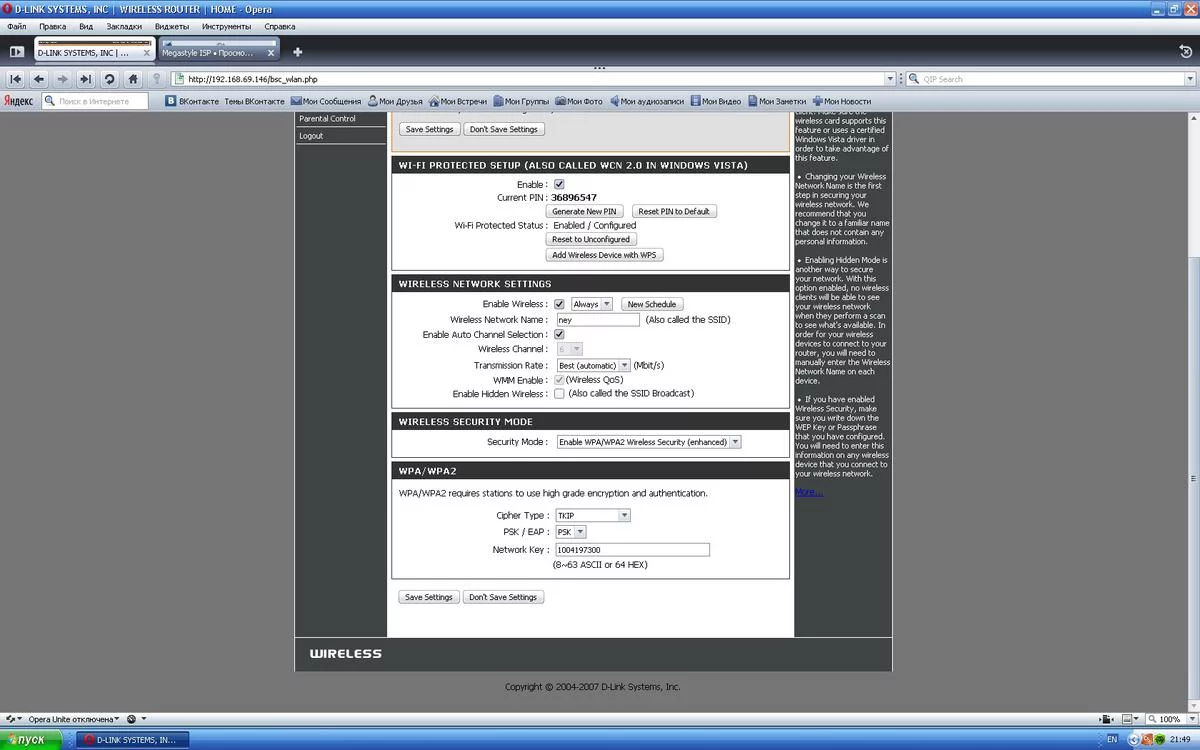Viewport: 1200px width, 750px height.
Task: Open the Справка menu
Action: [x=279, y=26]
